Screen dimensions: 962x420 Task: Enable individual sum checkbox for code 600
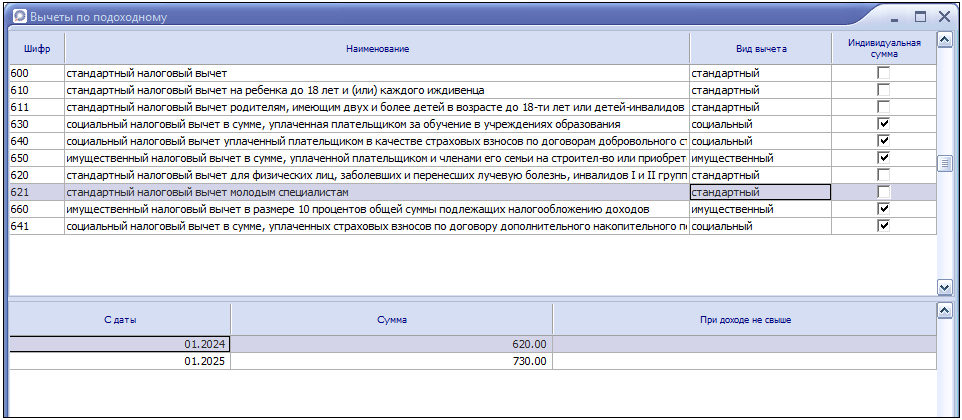(883, 74)
